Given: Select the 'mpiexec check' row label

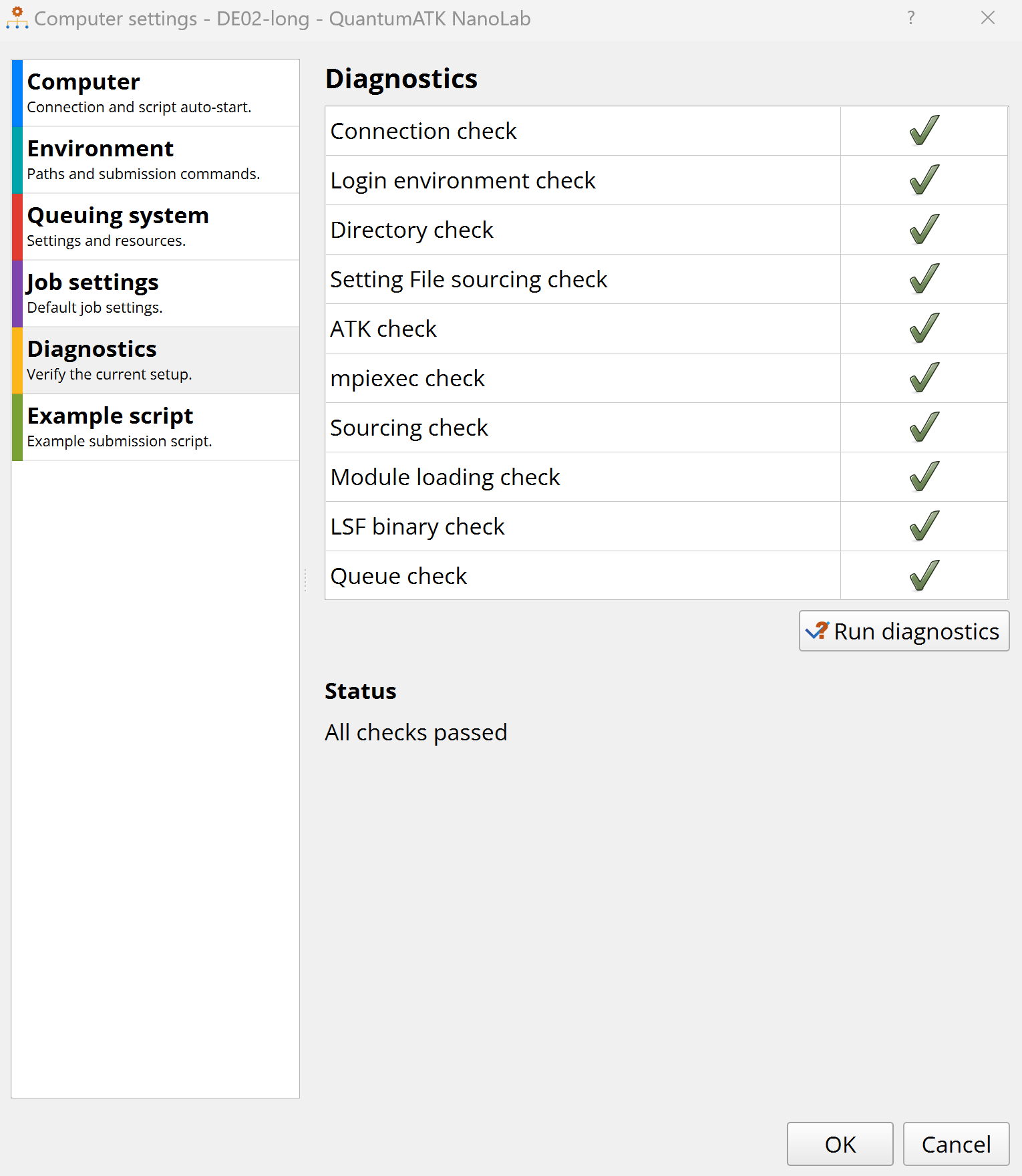Looking at the screenshot, I should pos(407,378).
